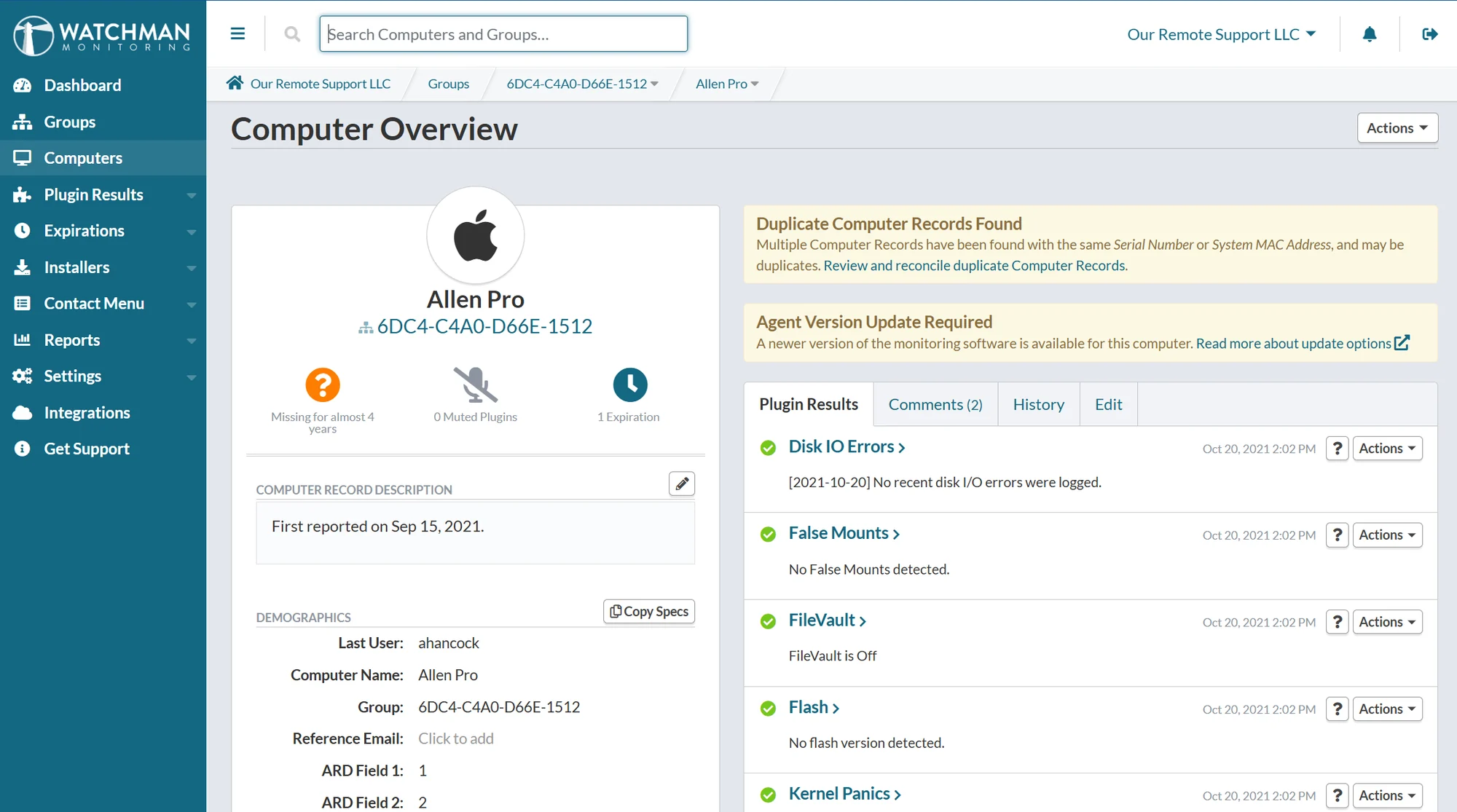Click the help question mark for Kernel Panics

tap(1338, 796)
